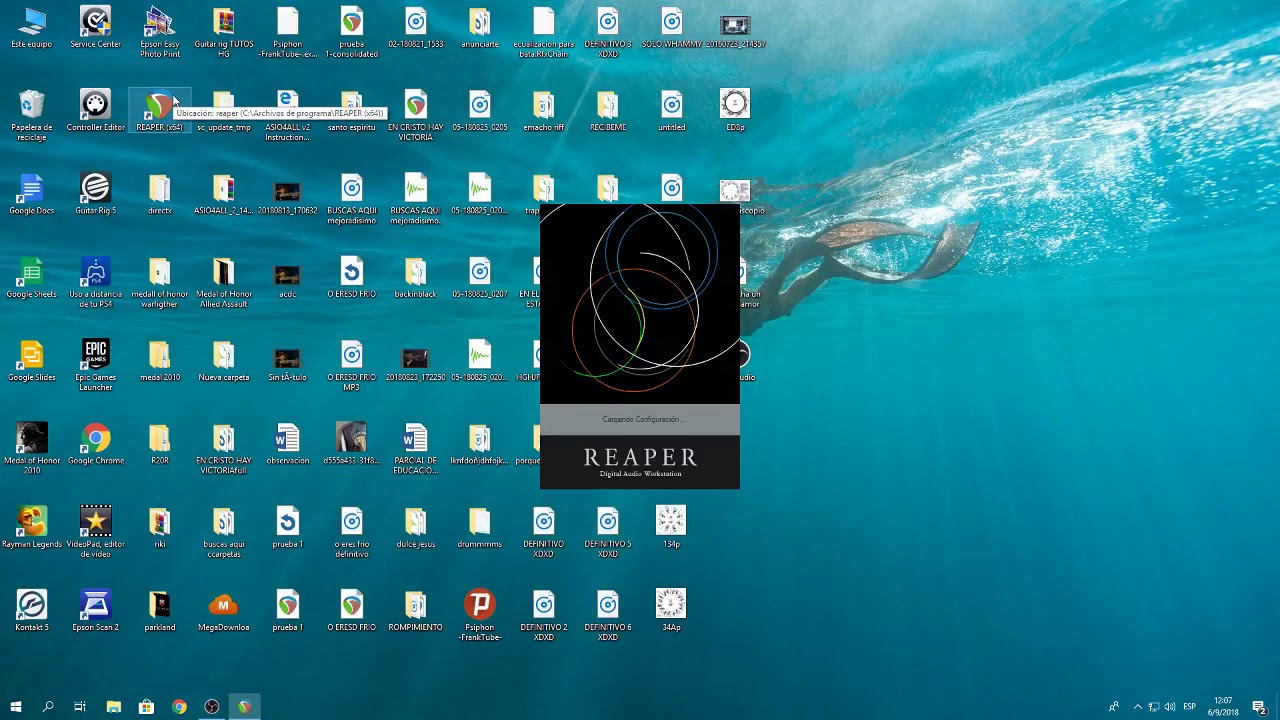This screenshot has width=1280, height=720.
Task: Launch Epic Games Launcher
Action: [x=96, y=366]
